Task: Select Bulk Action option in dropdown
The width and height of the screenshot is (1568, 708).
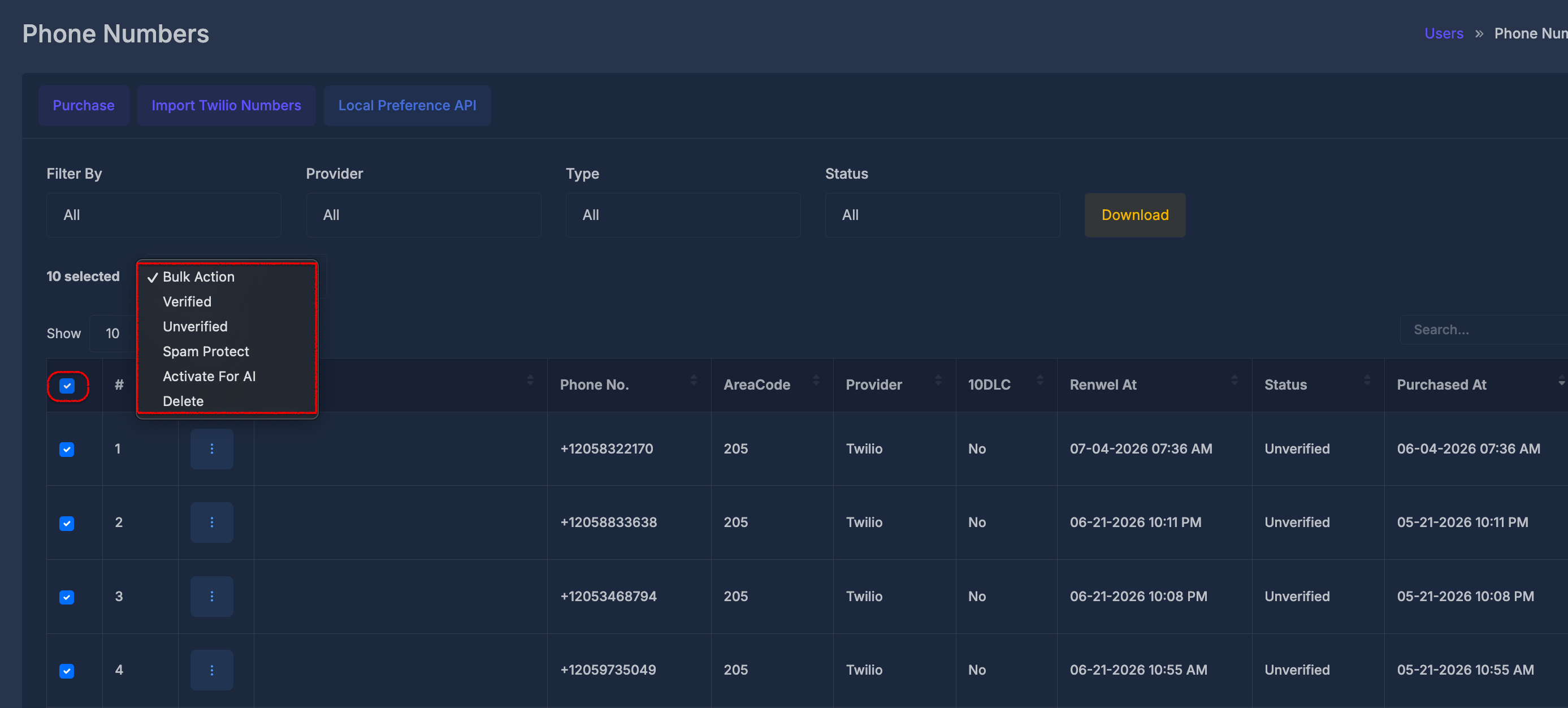Action: tap(227, 277)
